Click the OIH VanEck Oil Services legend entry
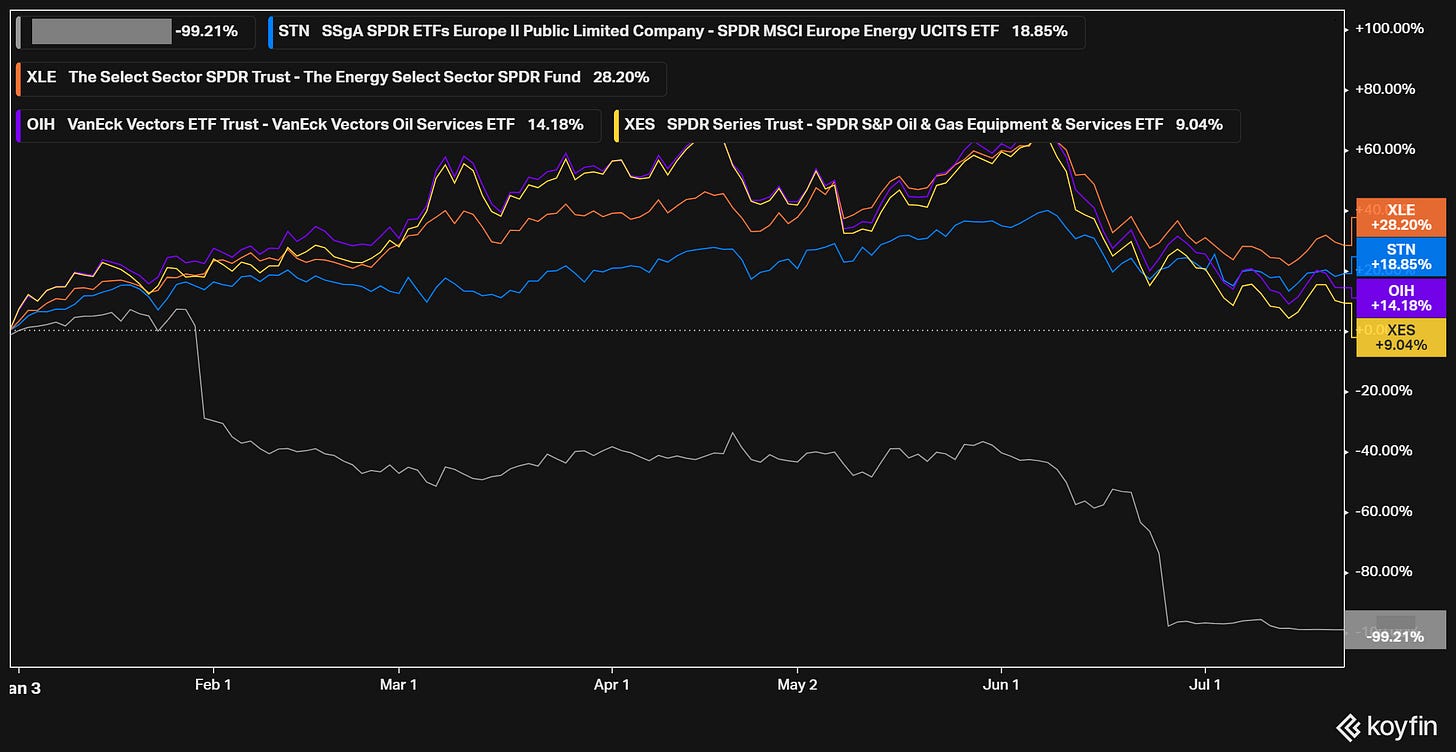Viewport: 1456px width, 752px height. click(308, 125)
